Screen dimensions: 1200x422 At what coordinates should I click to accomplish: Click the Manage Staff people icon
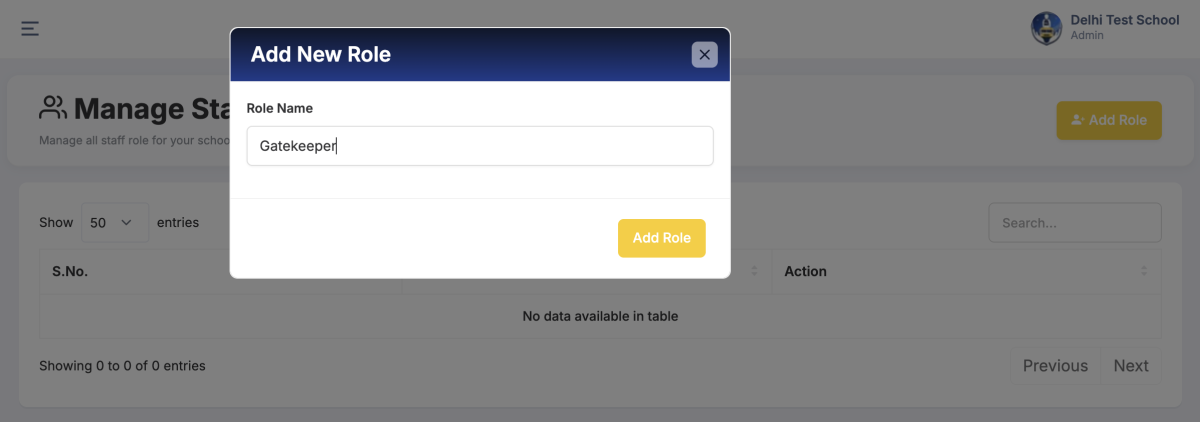click(x=52, y=108)
